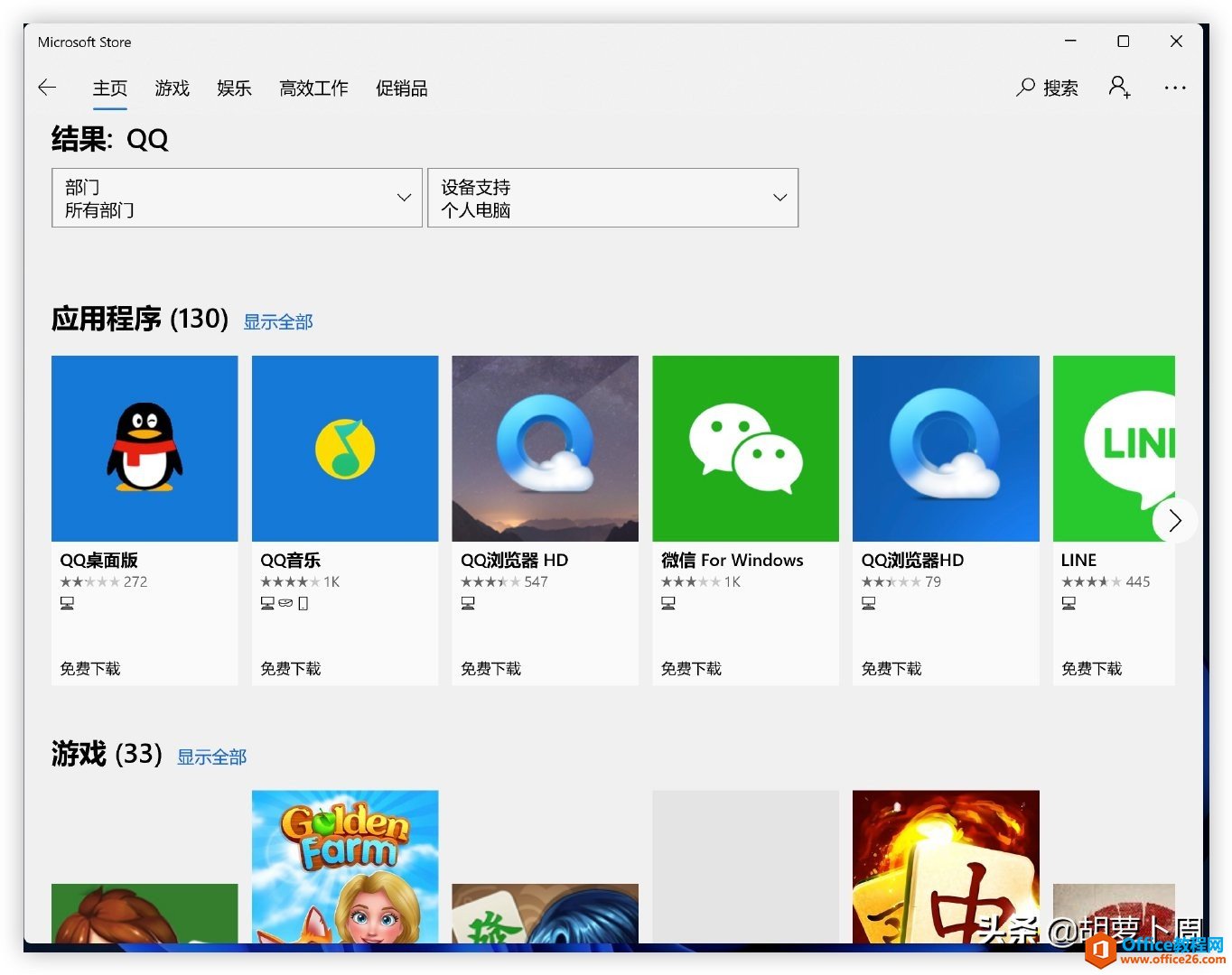1232x975 pixels.
Task: Click 免费下载 under QQ桌面版
Action: (x=90, y=669)
